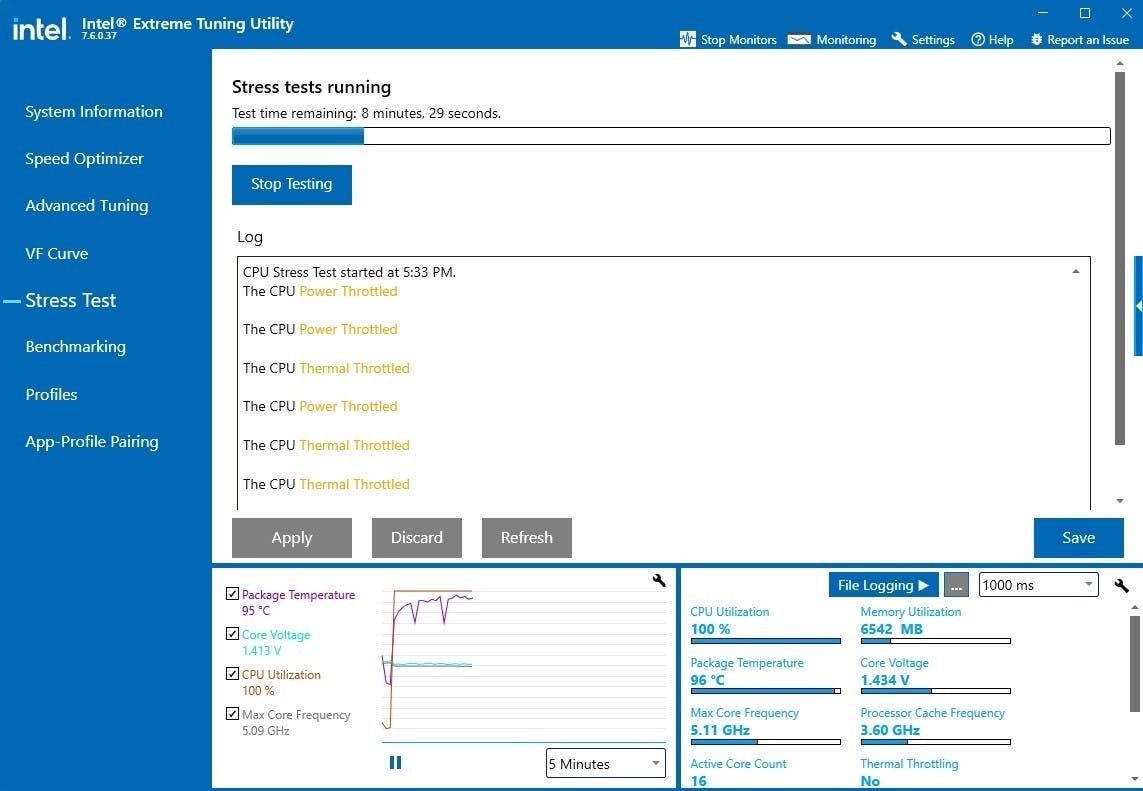
Task: Click the Report an Issue bug icon
Action: (1037, 39)
